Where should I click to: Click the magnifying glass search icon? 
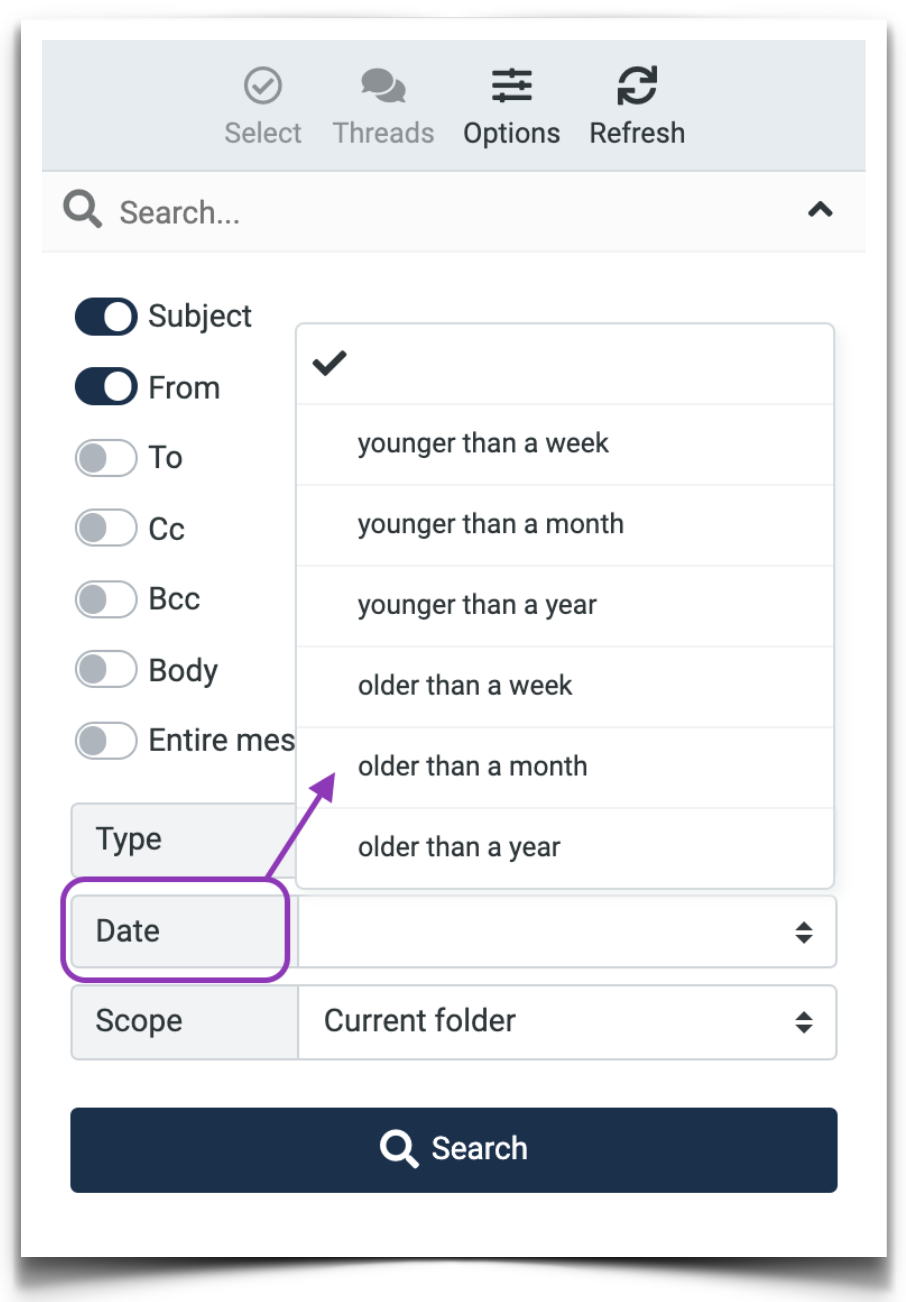(82, 210)
